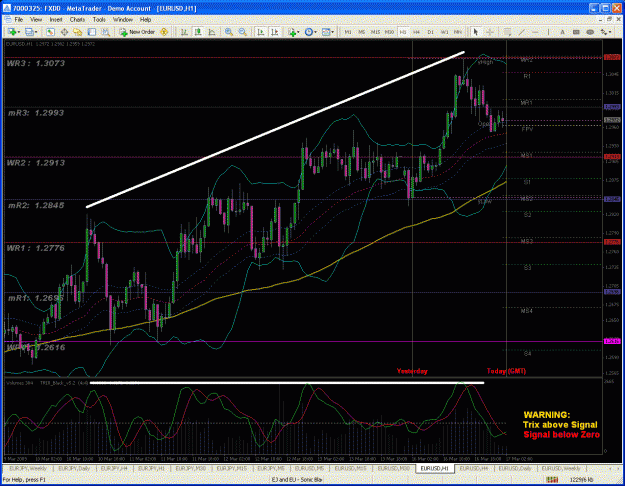This screenshot has width=625, height=486.
Task: Expand the Profiles dropdown arrow
Action: pos(36,32)
